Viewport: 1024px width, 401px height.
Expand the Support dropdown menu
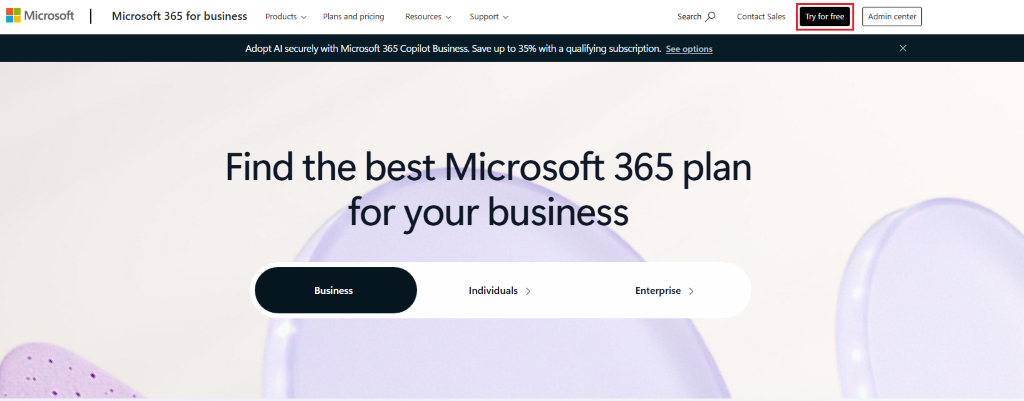click(x=489, y=16)
